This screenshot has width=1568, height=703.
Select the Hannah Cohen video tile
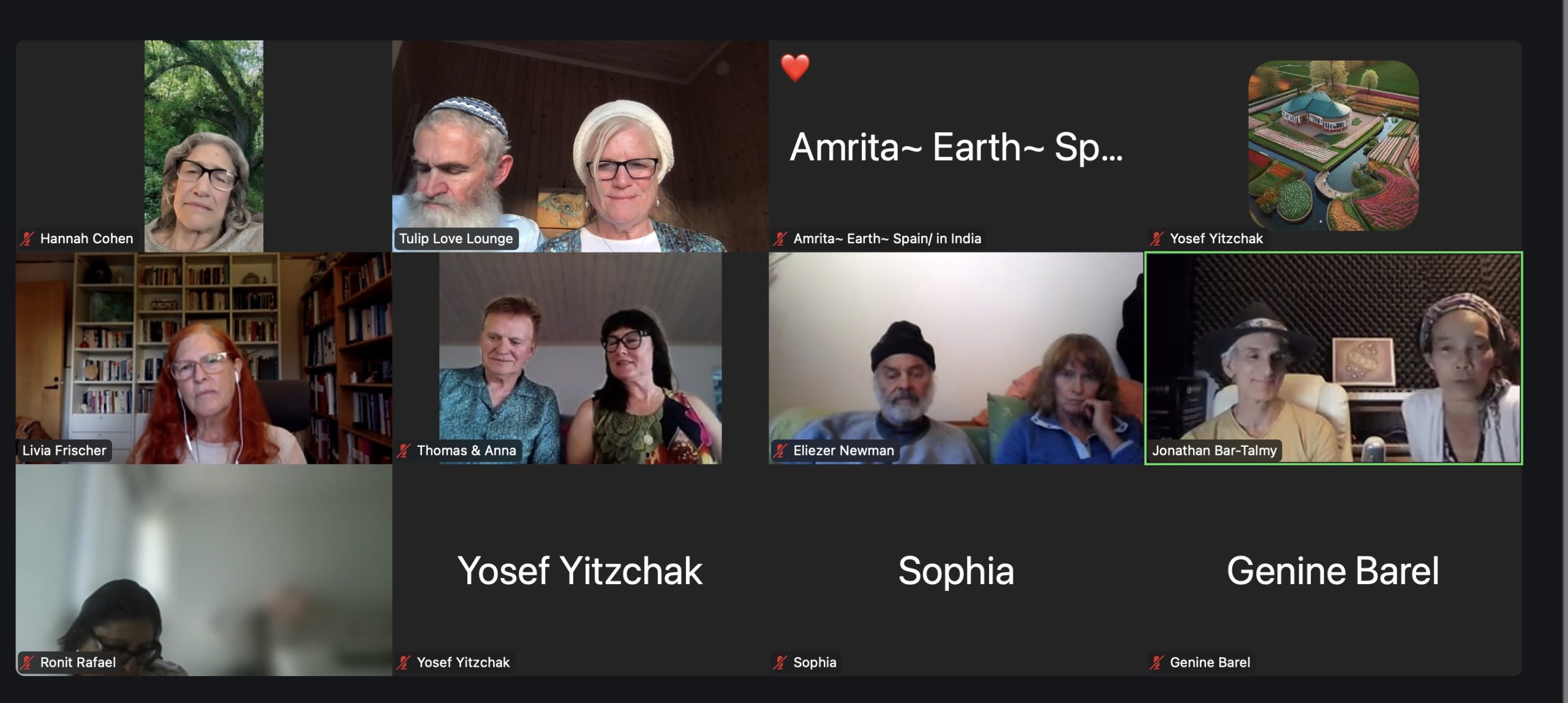(203, 146)
